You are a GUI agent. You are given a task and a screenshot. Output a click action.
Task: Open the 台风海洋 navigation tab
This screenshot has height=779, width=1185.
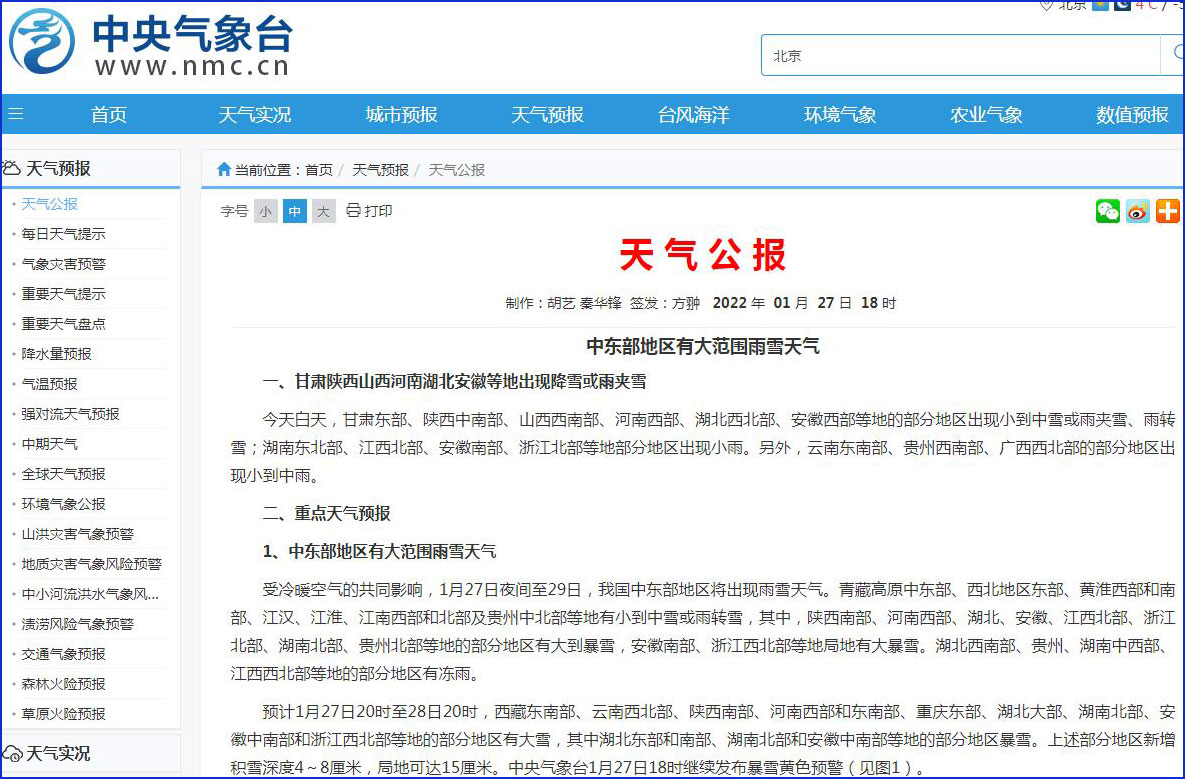[x=693, y=115]
